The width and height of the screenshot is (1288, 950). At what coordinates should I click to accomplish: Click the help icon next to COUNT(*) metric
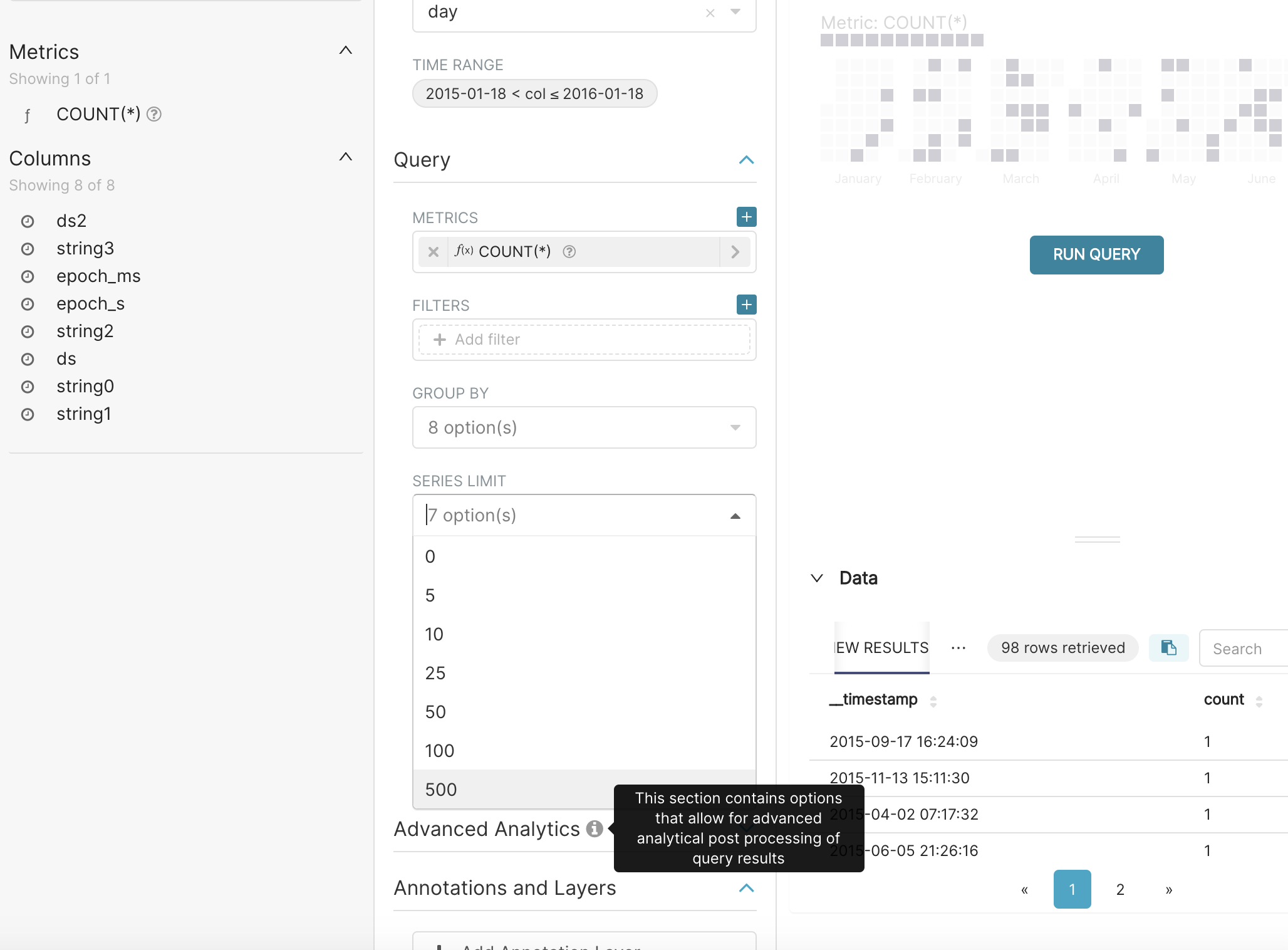(569, 252)
